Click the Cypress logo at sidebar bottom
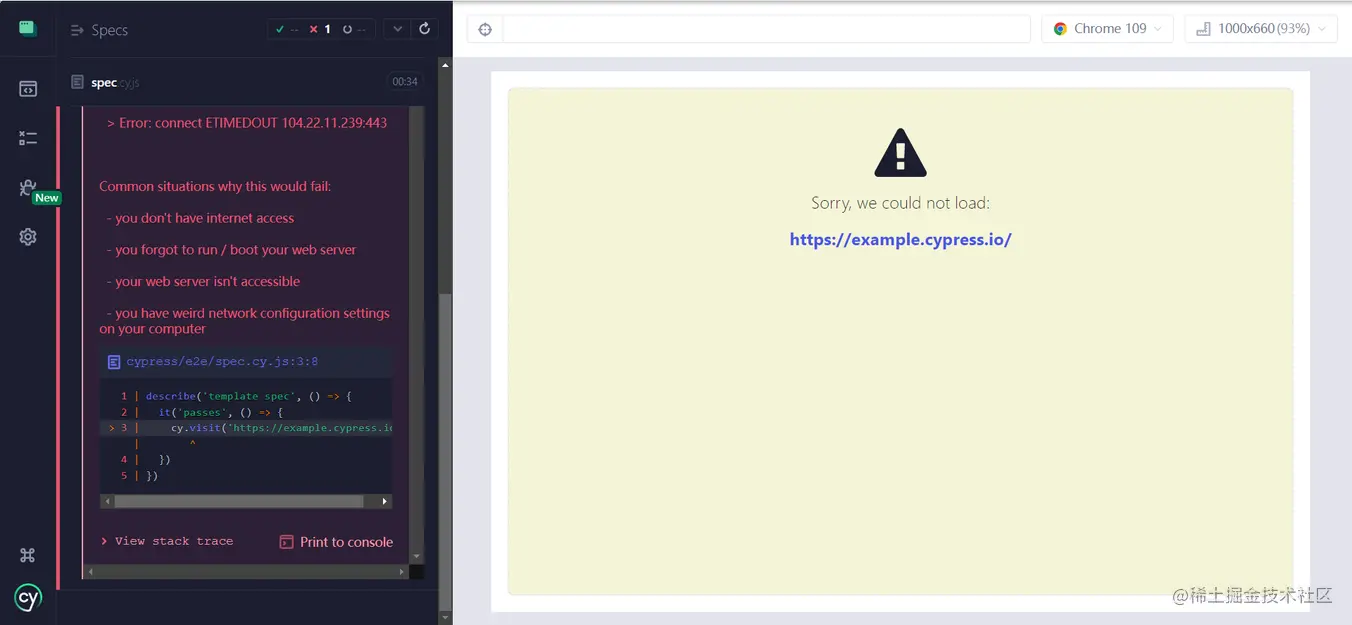This screenshot has width=1352, height=625. click(x=28, y=598)
